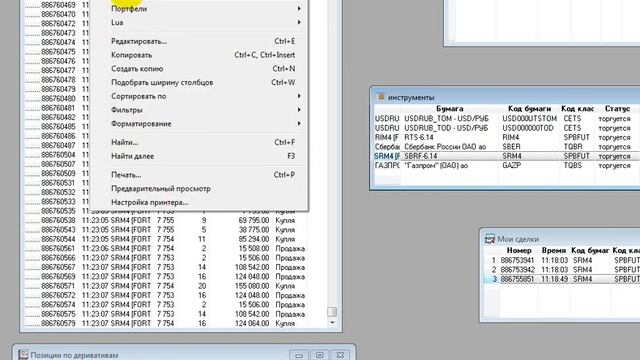Image resolution: width=640 pixels, height=360 pixels.
Task: Select the Сбербанк России ОАО ао row
Action: [x=507, y=147]
